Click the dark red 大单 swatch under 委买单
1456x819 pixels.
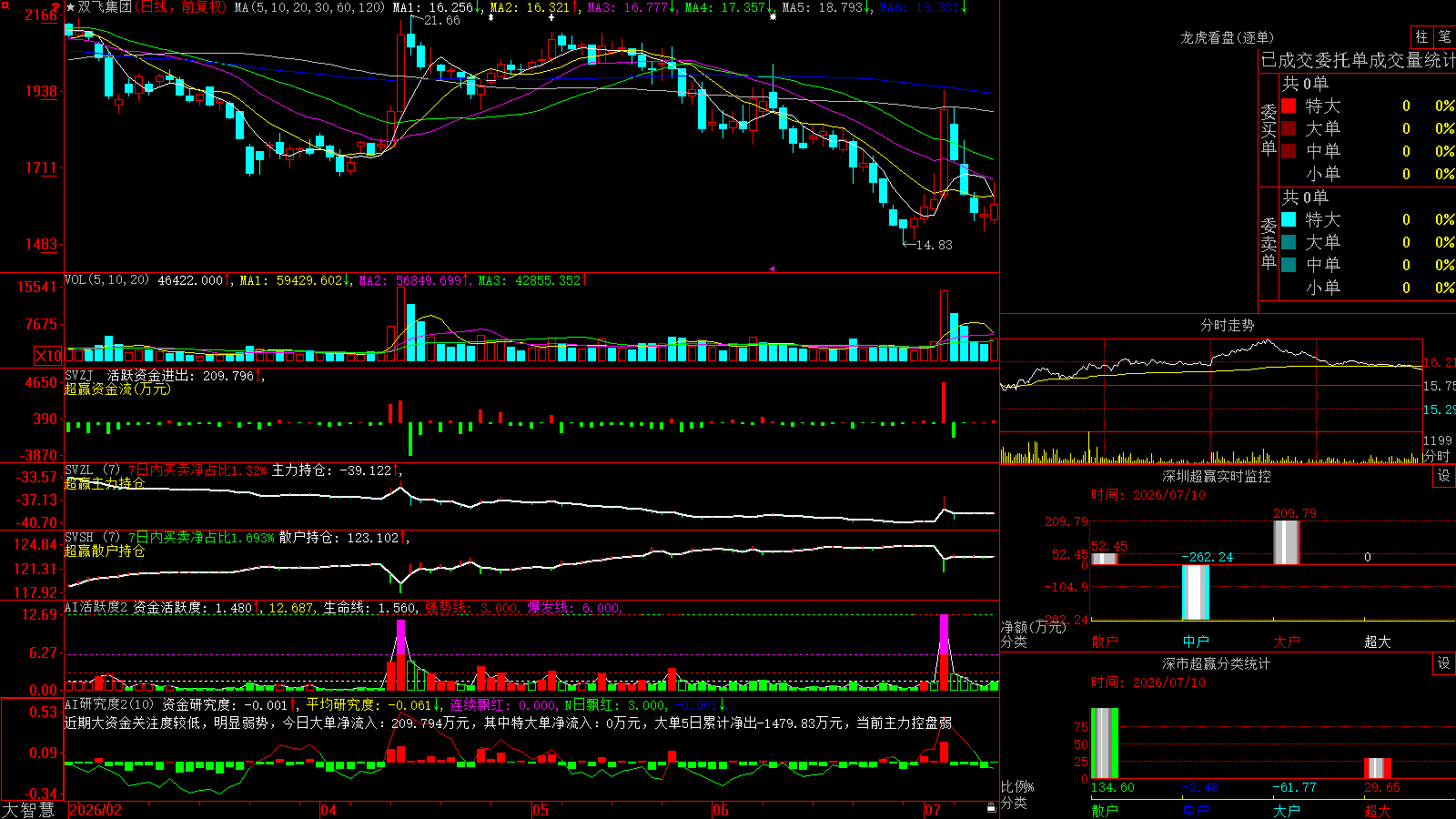[1289, 128]
